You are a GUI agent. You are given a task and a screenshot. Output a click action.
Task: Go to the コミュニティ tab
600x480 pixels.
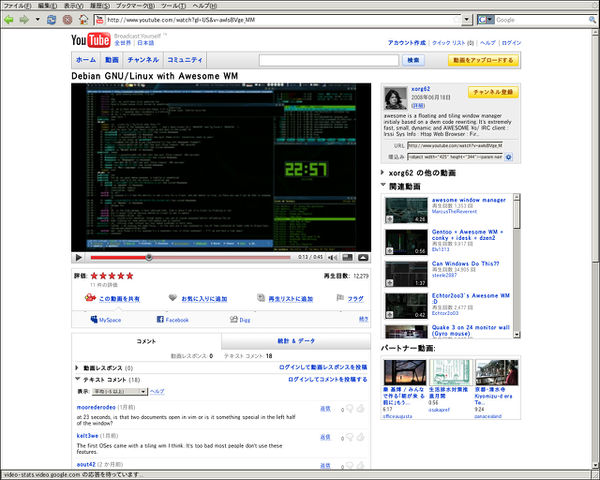[185, 60]
